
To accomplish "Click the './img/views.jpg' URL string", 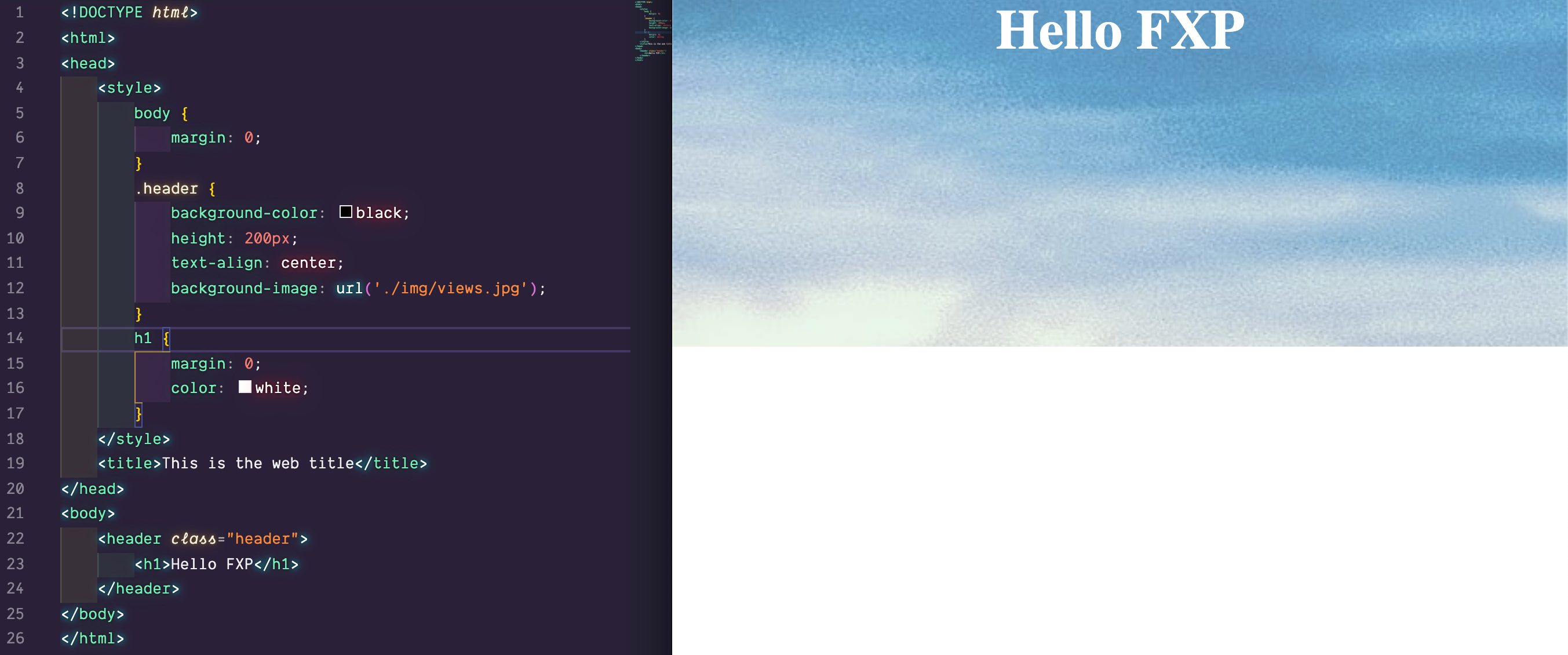I will tap(450, 288).
